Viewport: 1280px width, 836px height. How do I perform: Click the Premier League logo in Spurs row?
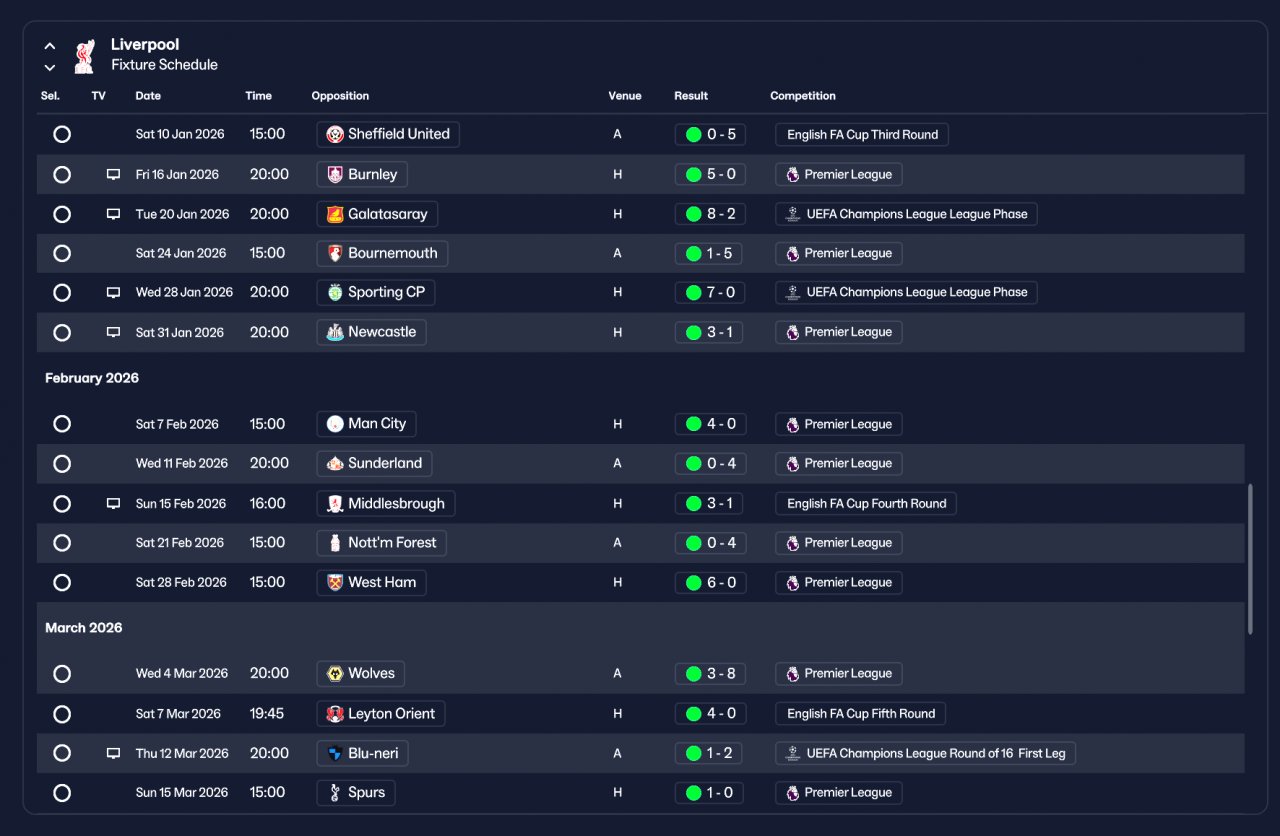pos(792,793)
